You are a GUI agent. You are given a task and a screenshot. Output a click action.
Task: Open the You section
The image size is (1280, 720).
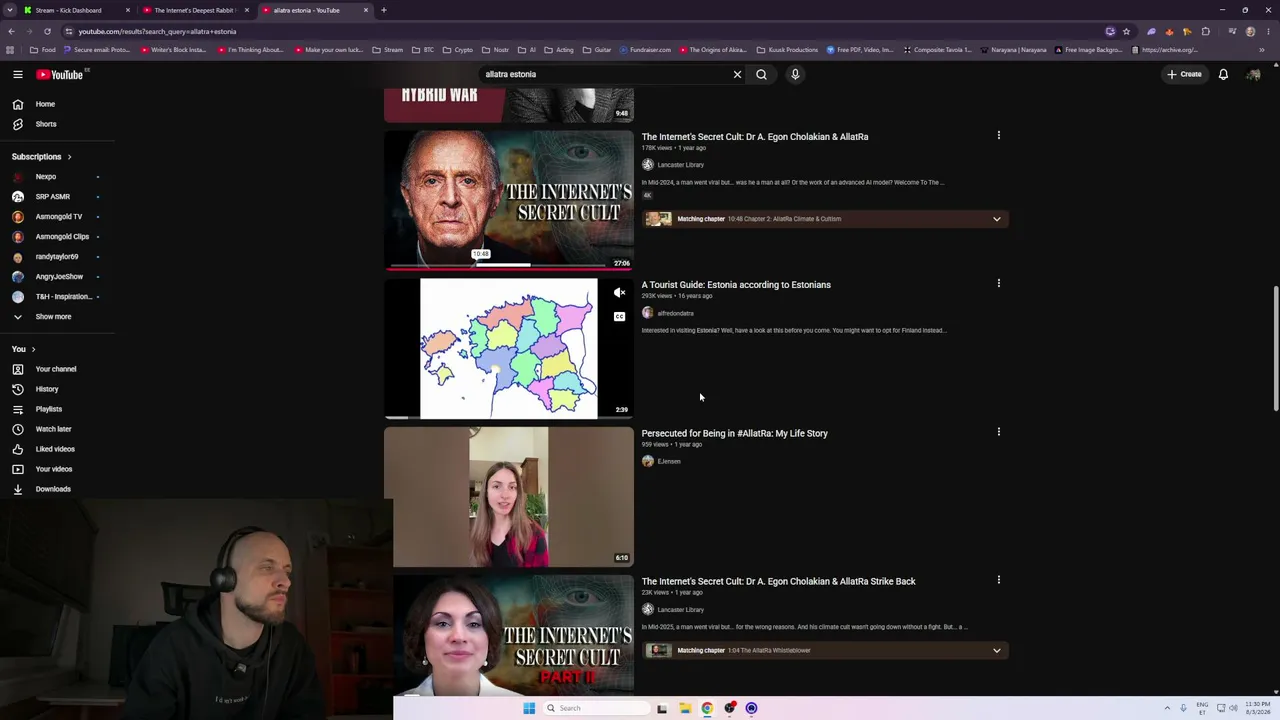pyautogui.click(x=24, y=349)
